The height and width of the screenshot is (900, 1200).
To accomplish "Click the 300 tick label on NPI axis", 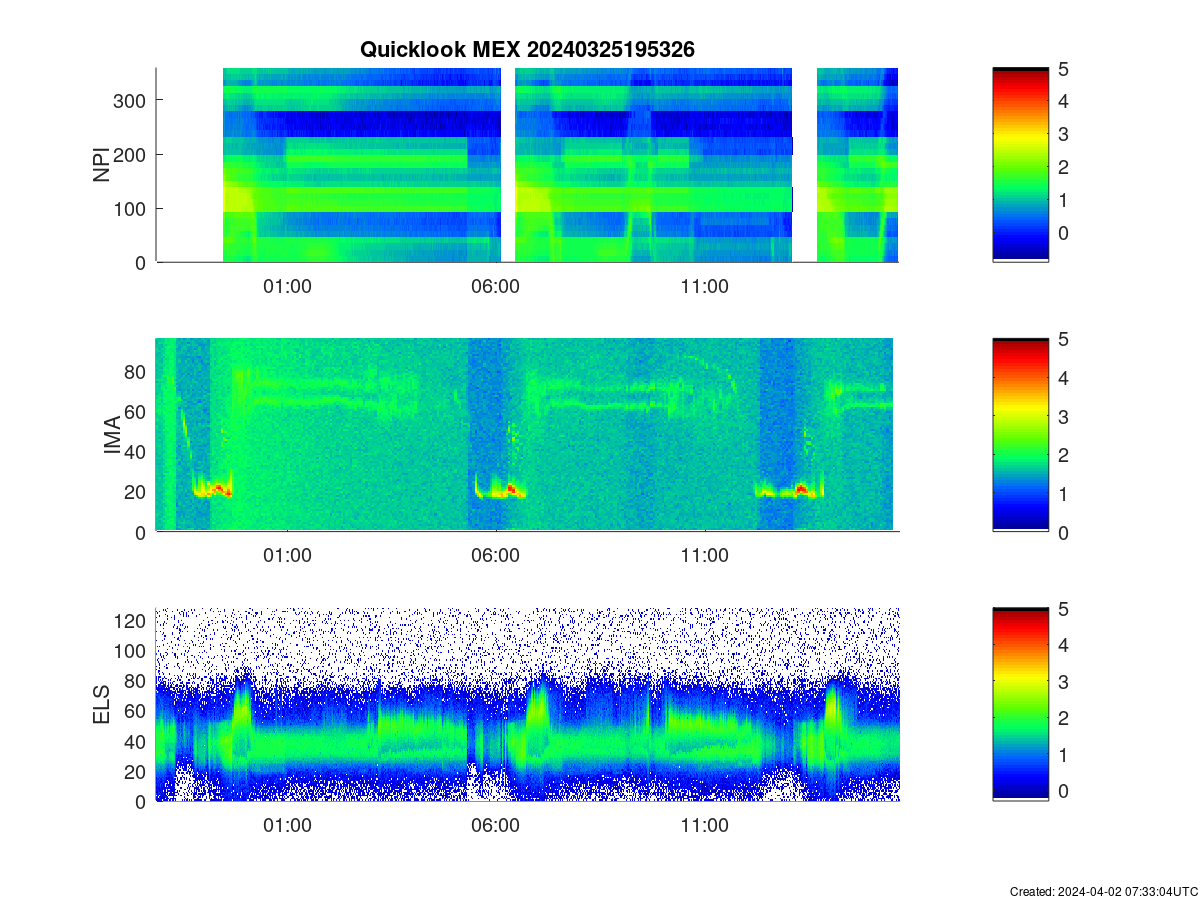I will 131,100.
